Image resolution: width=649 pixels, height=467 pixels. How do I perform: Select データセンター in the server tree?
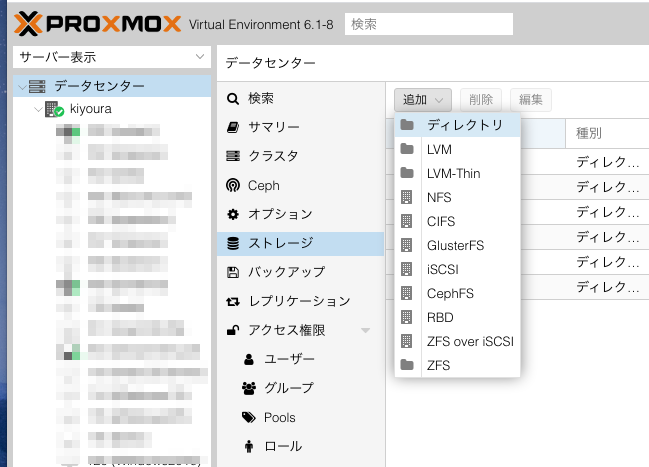click(x=112, y=86)
